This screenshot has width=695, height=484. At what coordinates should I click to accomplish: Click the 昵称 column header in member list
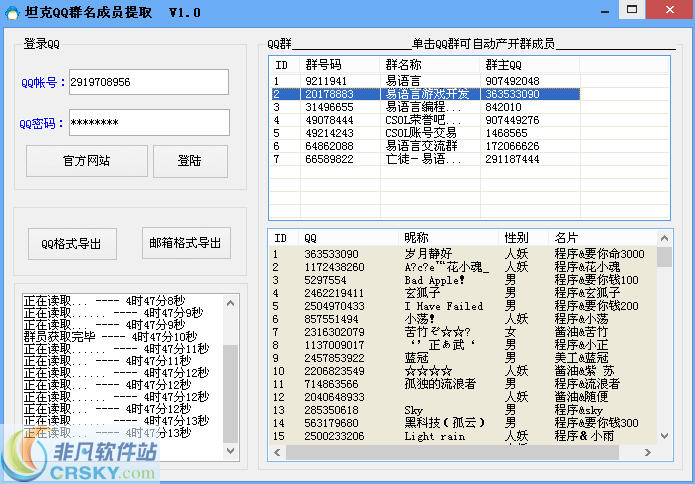click(449, 238)
